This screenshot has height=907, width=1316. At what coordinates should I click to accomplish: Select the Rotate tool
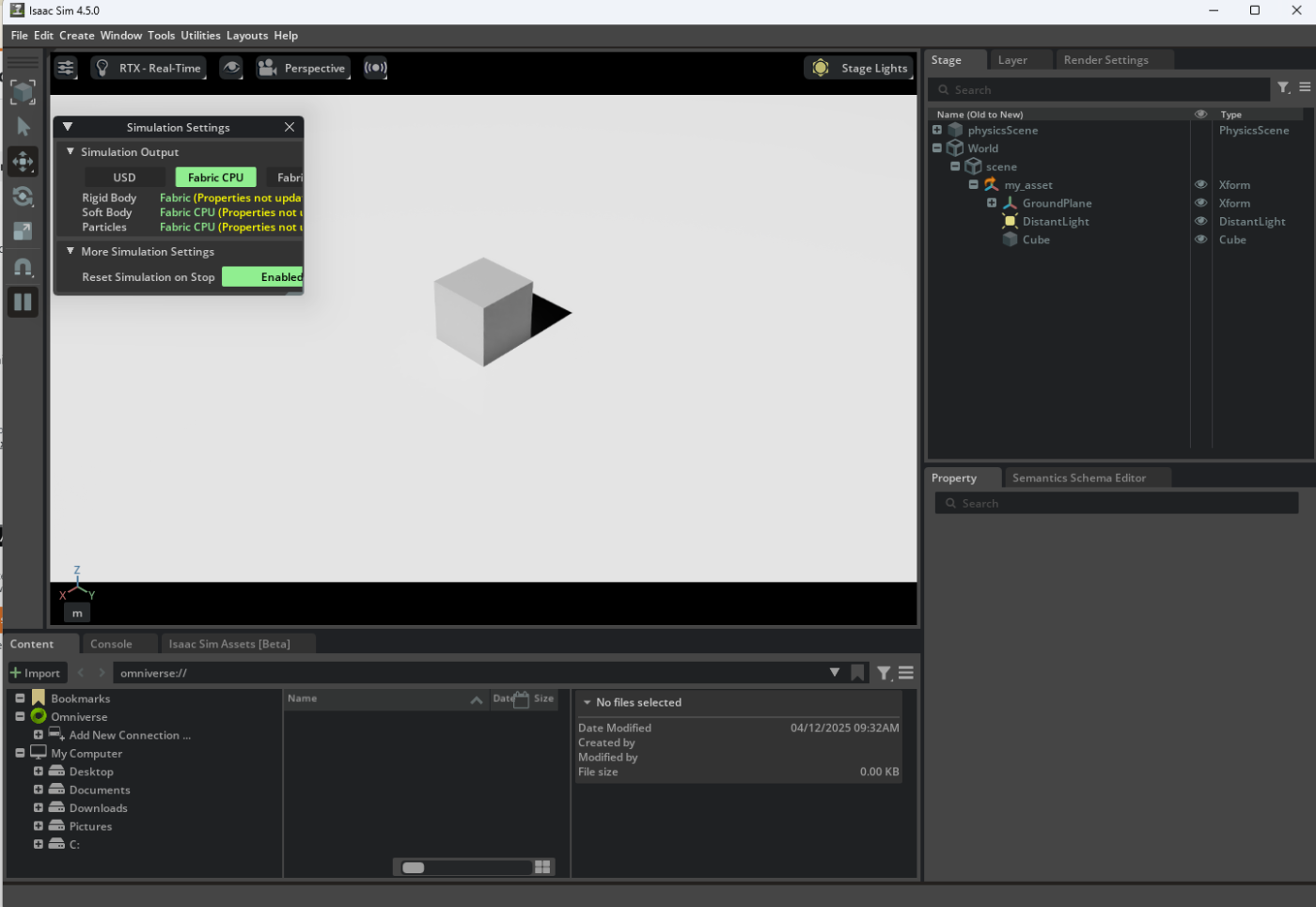coord(23,196)
